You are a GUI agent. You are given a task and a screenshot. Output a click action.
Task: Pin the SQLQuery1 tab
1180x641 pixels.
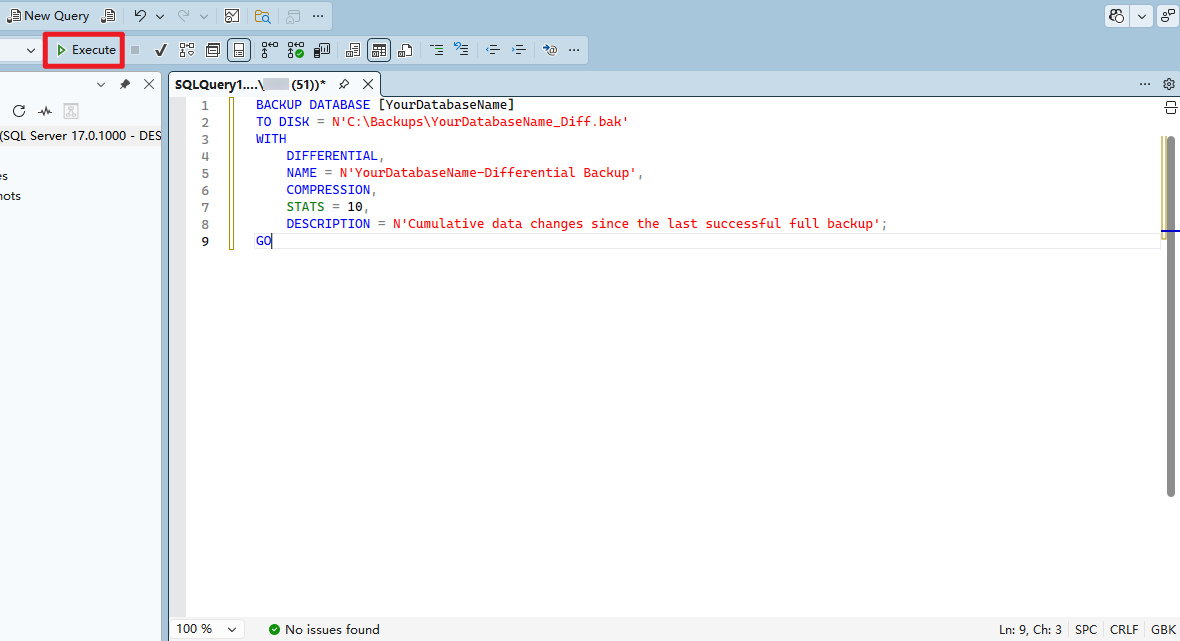coord(344,84)
